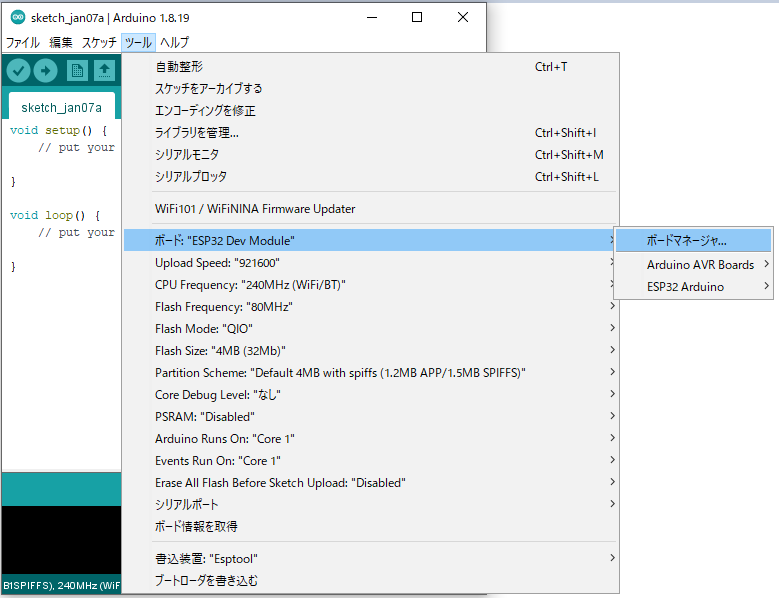Select ボード情報を取得
This screenshot has height=598, width=779.
pyautogui.click(x=371, y=526)
